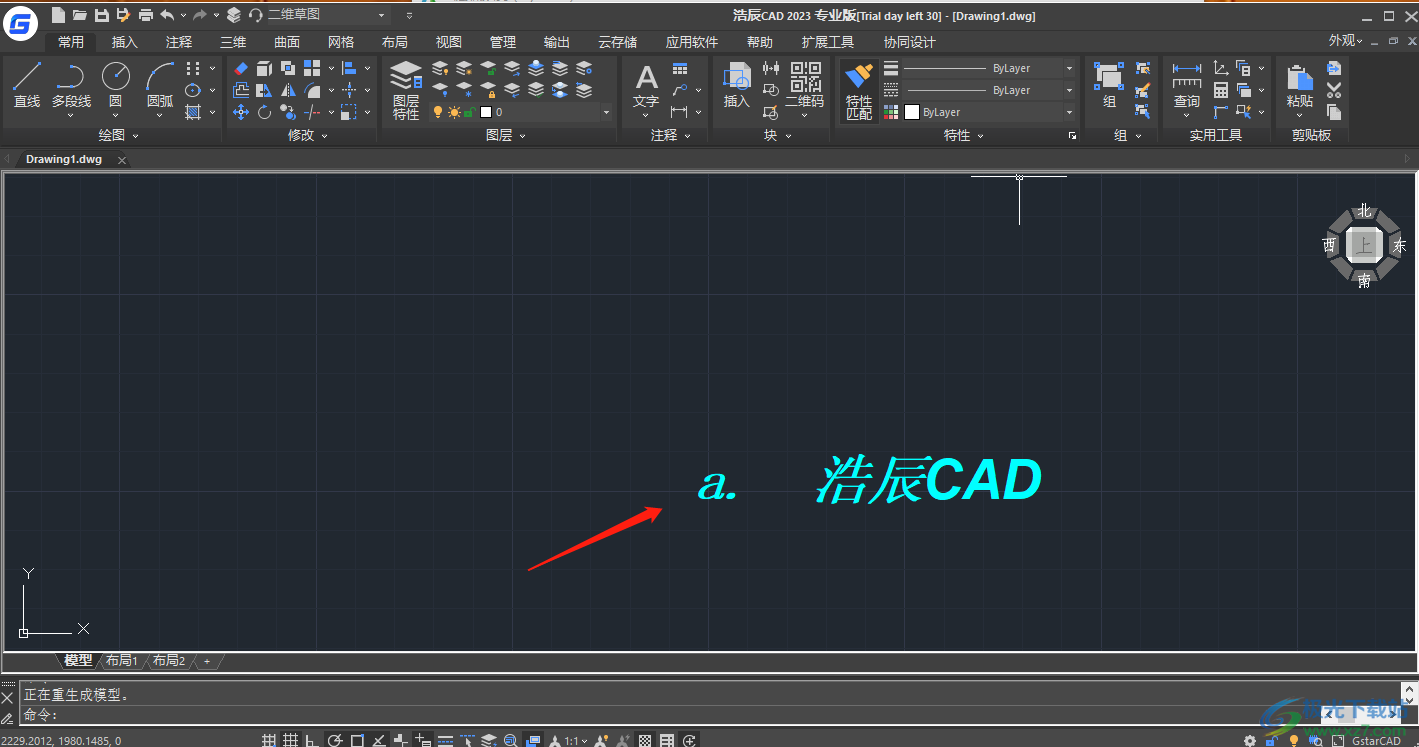Toggle ortho mode in status bar
The width and height of the screenshot is (1419, 747).
click(312, 741)
